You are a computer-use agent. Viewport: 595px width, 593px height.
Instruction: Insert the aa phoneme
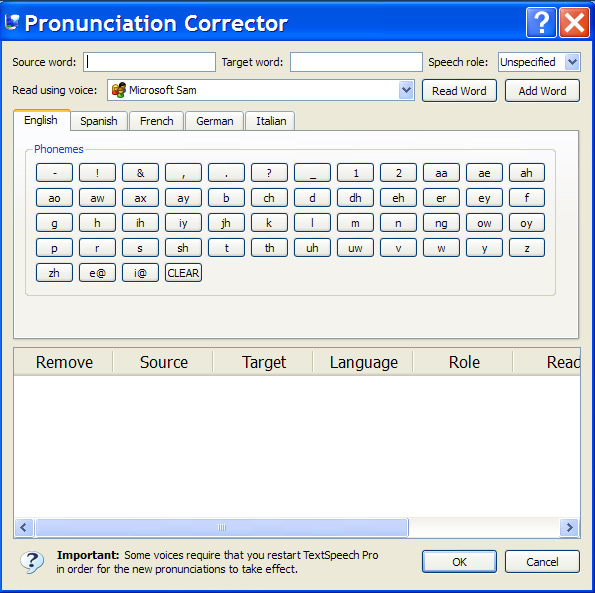441,173
